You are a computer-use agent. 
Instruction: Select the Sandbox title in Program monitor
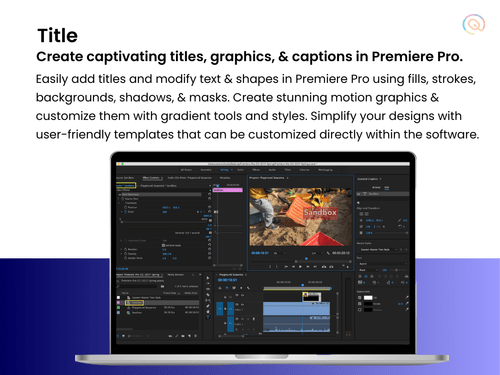coord(320,212)
